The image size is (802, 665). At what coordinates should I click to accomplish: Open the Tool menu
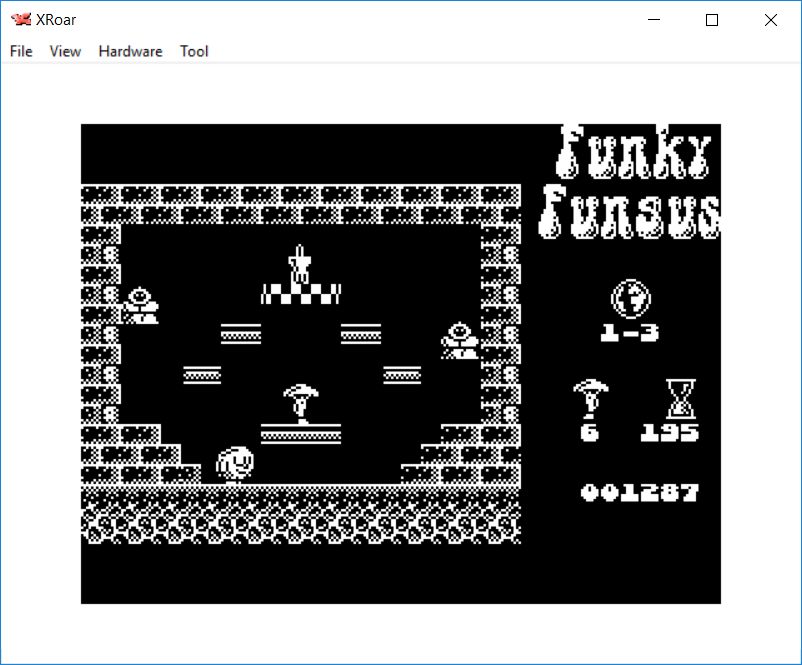tap(194, 51)
